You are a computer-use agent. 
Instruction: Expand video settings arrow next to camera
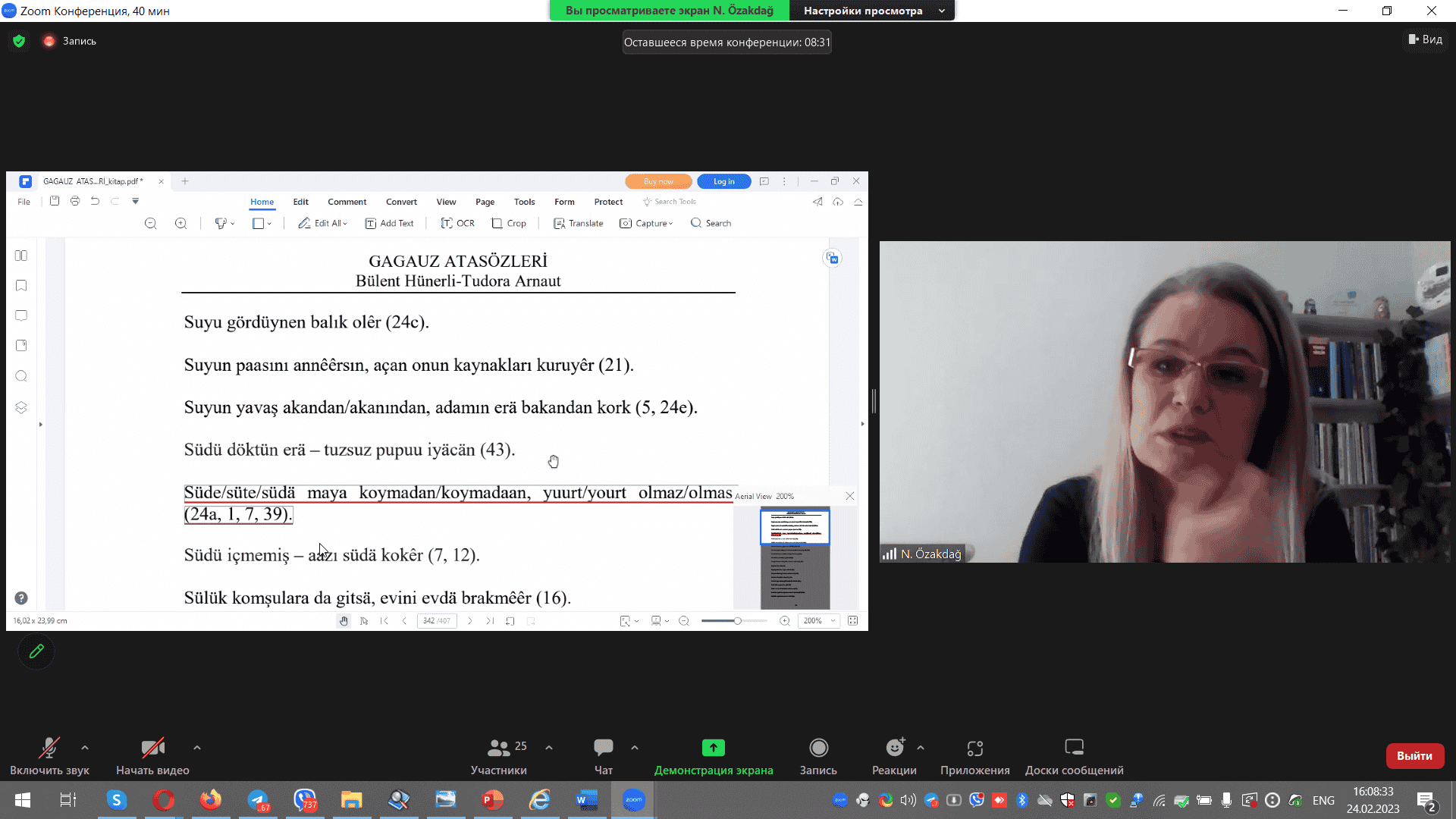(197, 748)
